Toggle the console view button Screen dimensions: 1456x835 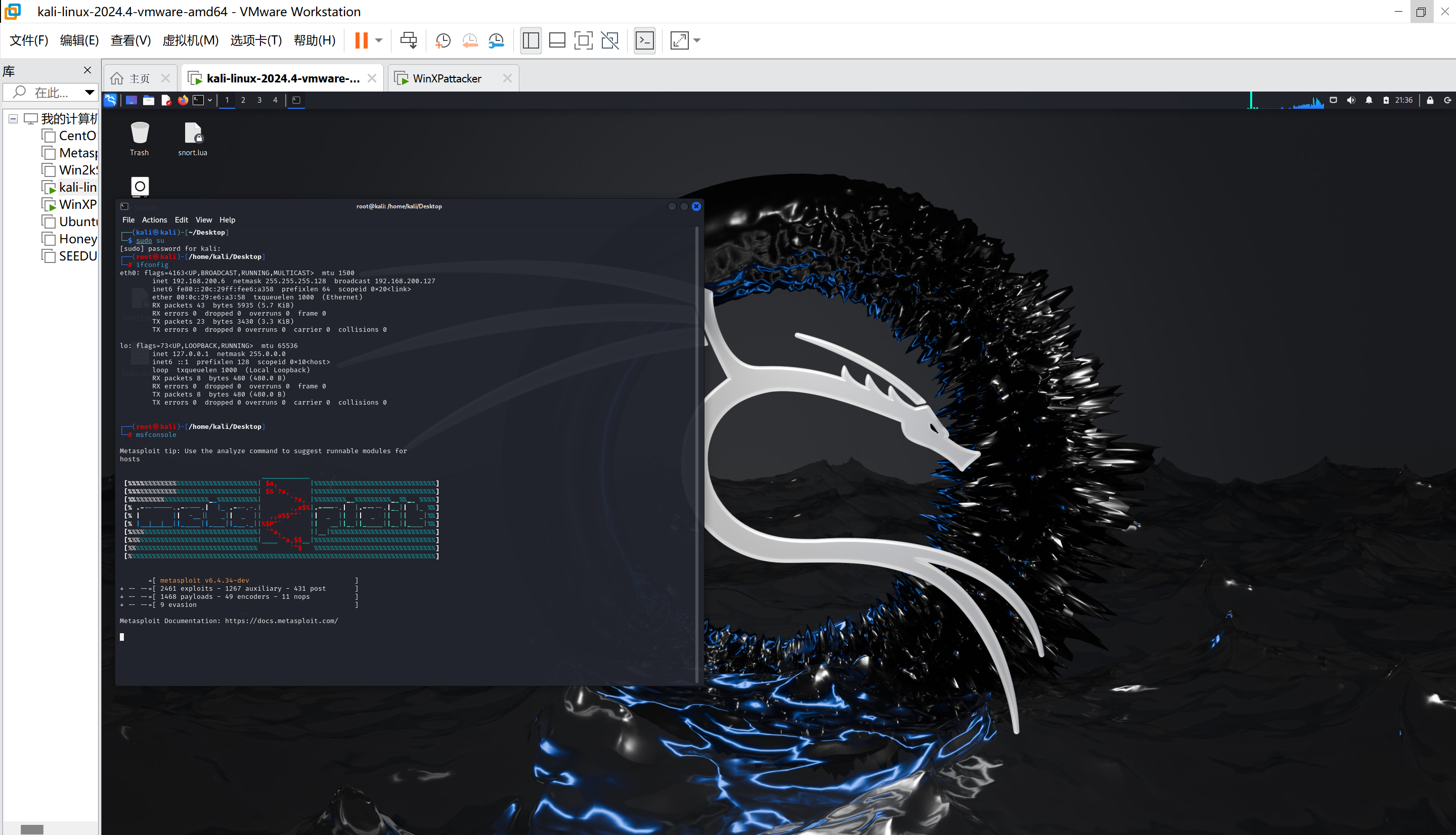click(645, 40)
